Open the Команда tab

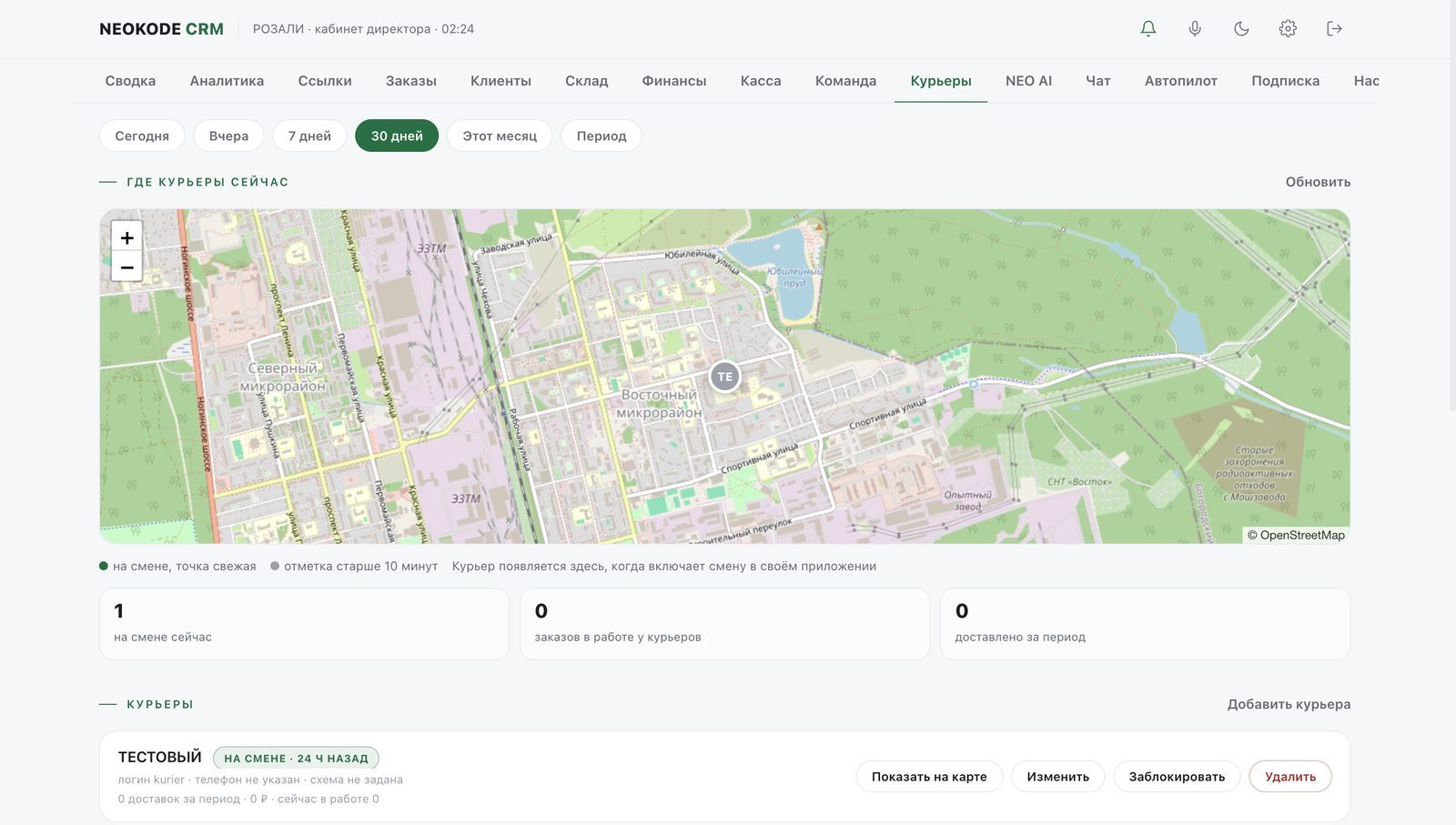click(x=845, y=81)
